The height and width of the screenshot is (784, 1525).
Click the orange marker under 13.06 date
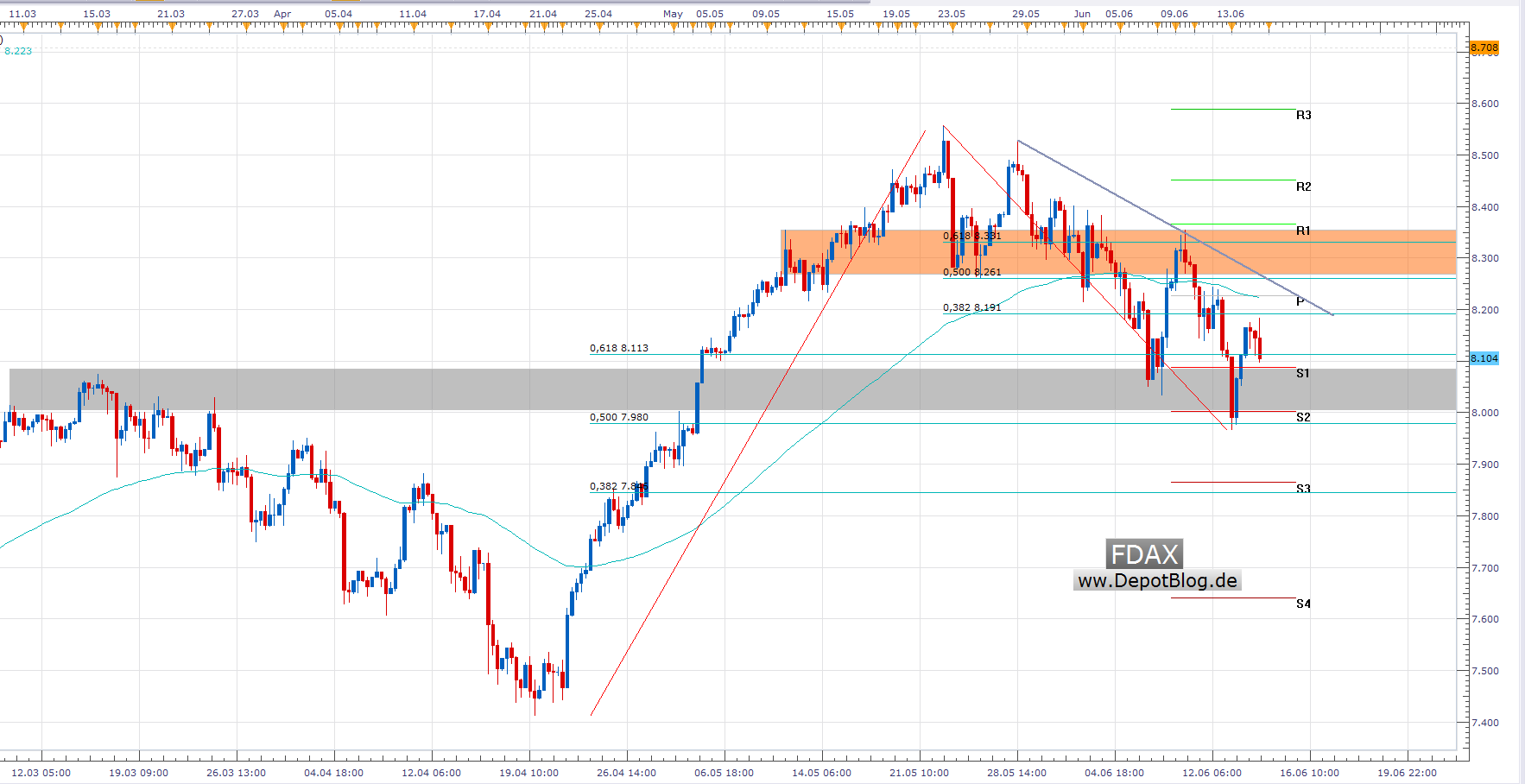(x=1231, y=27)
